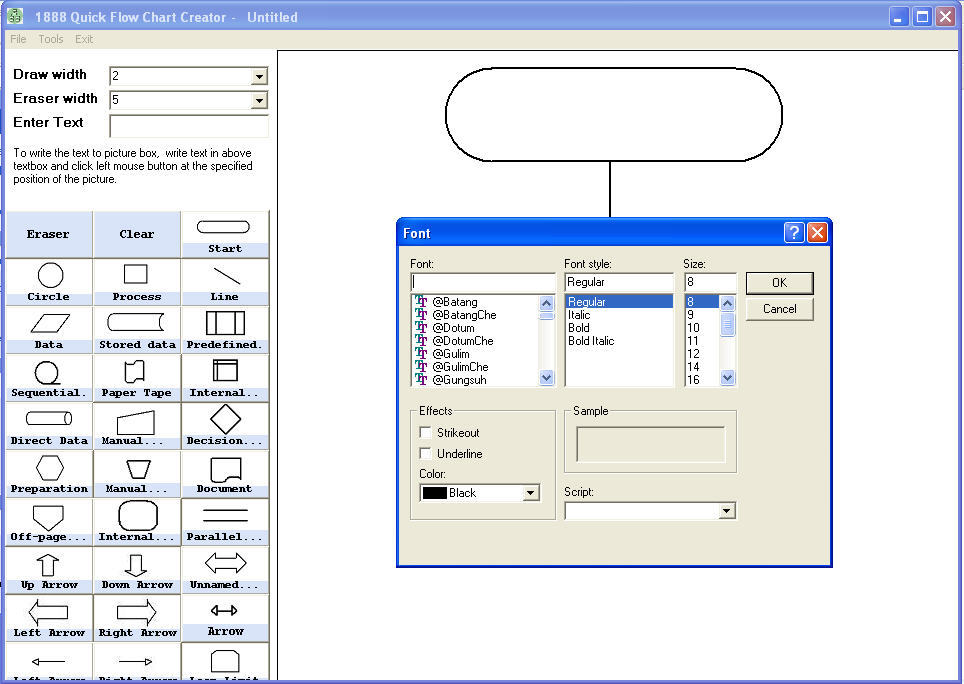Open the File menu

18,39
